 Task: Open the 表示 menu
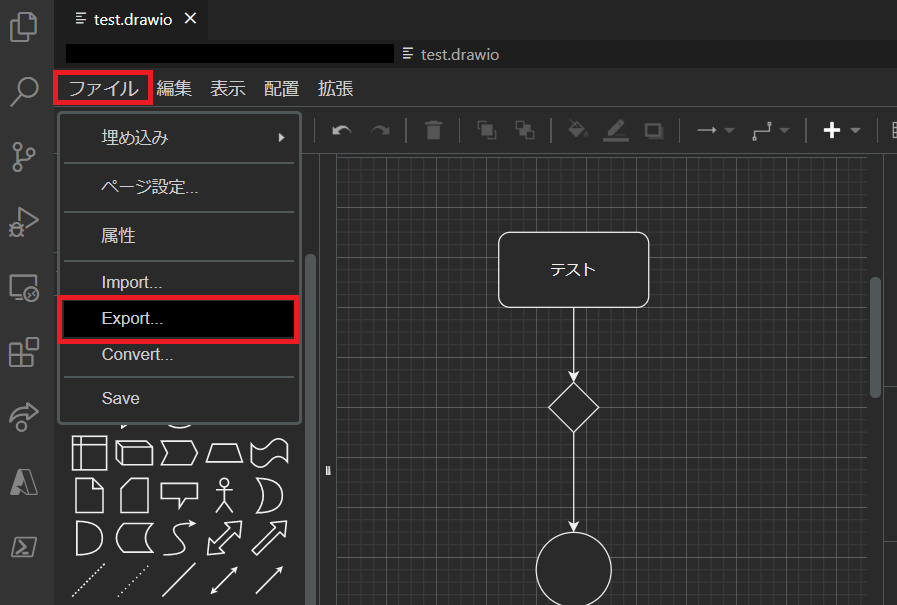[x=228, y=89]
